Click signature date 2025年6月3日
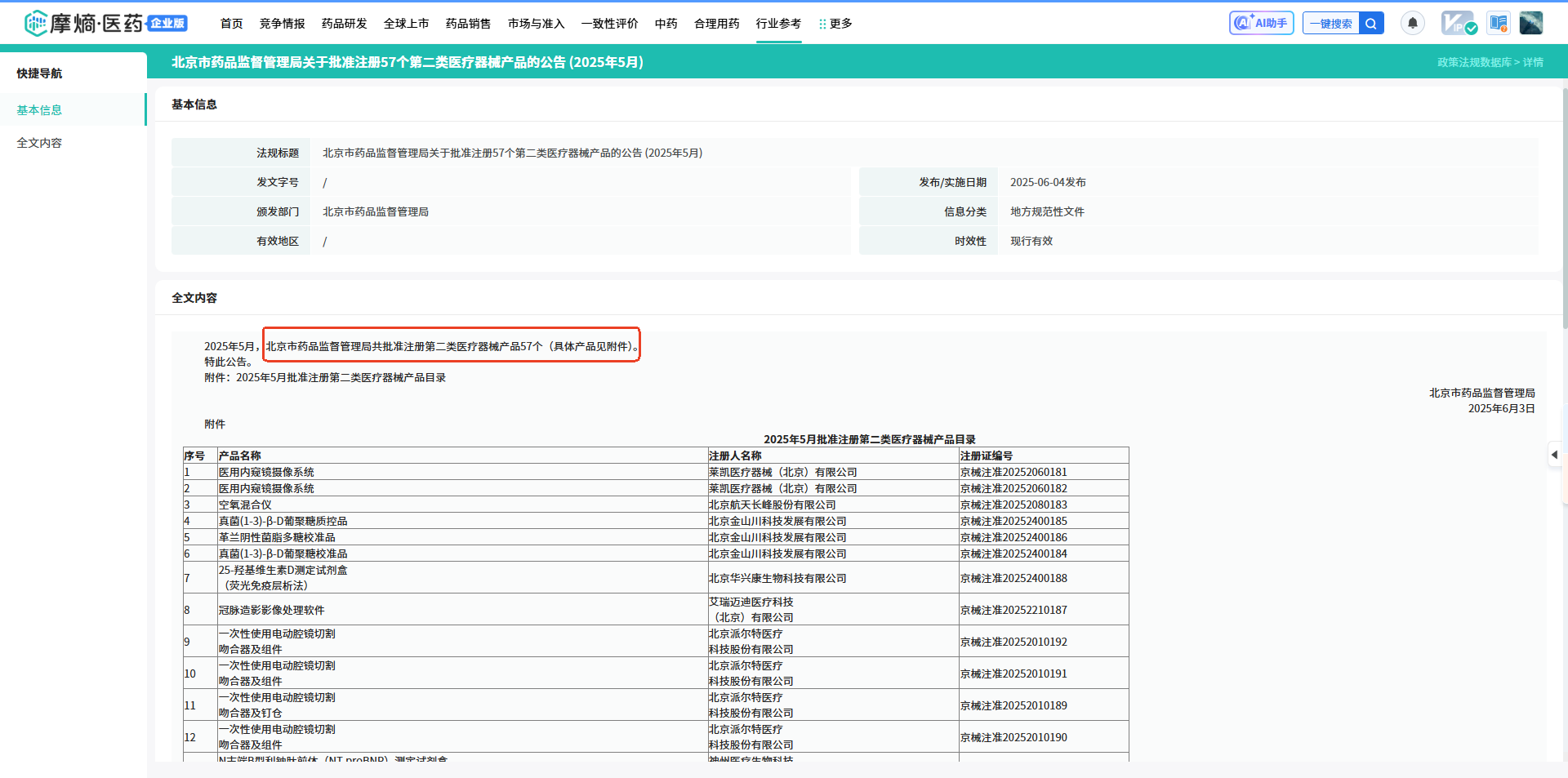 coord(1501,408)
